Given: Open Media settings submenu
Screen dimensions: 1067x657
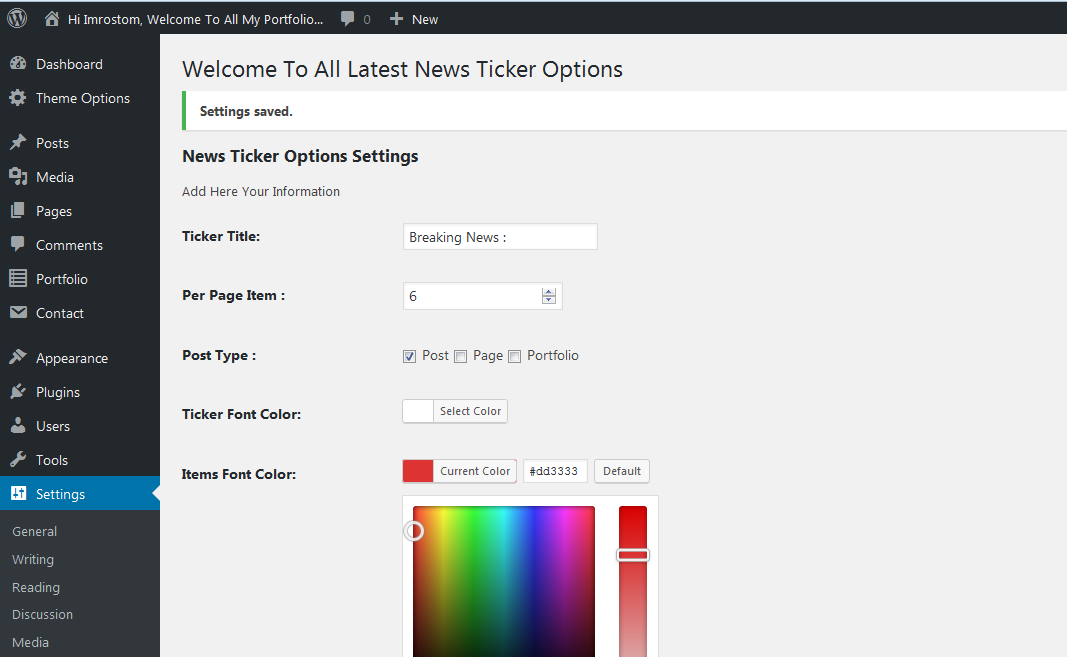Looking at the screenshot, I should 31,642.
